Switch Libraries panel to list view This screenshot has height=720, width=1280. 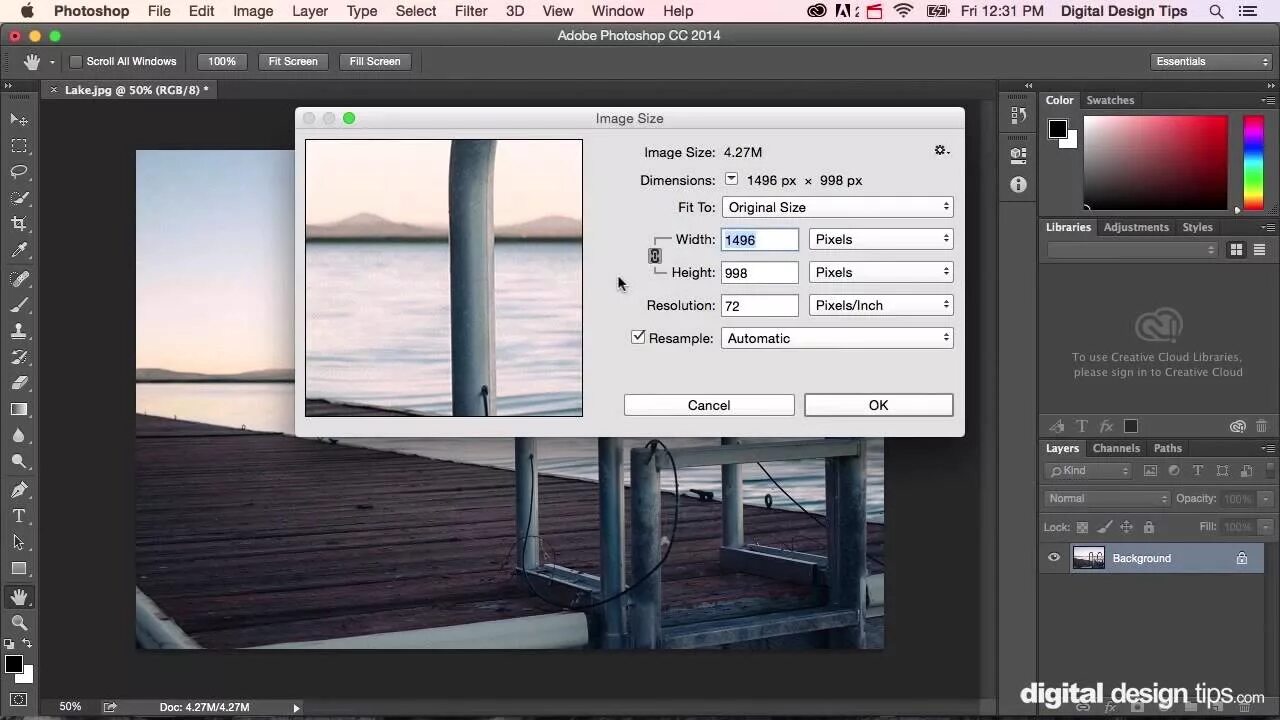[x=1260, y=250]
